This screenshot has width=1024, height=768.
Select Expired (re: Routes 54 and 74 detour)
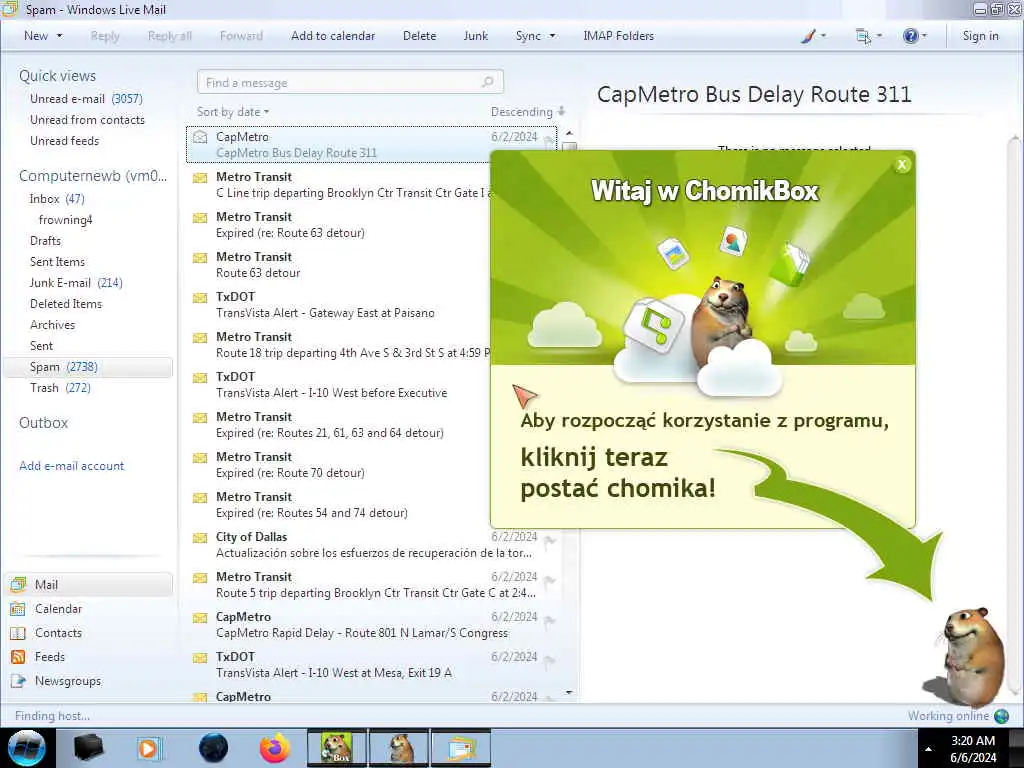(x=340, y=504)
